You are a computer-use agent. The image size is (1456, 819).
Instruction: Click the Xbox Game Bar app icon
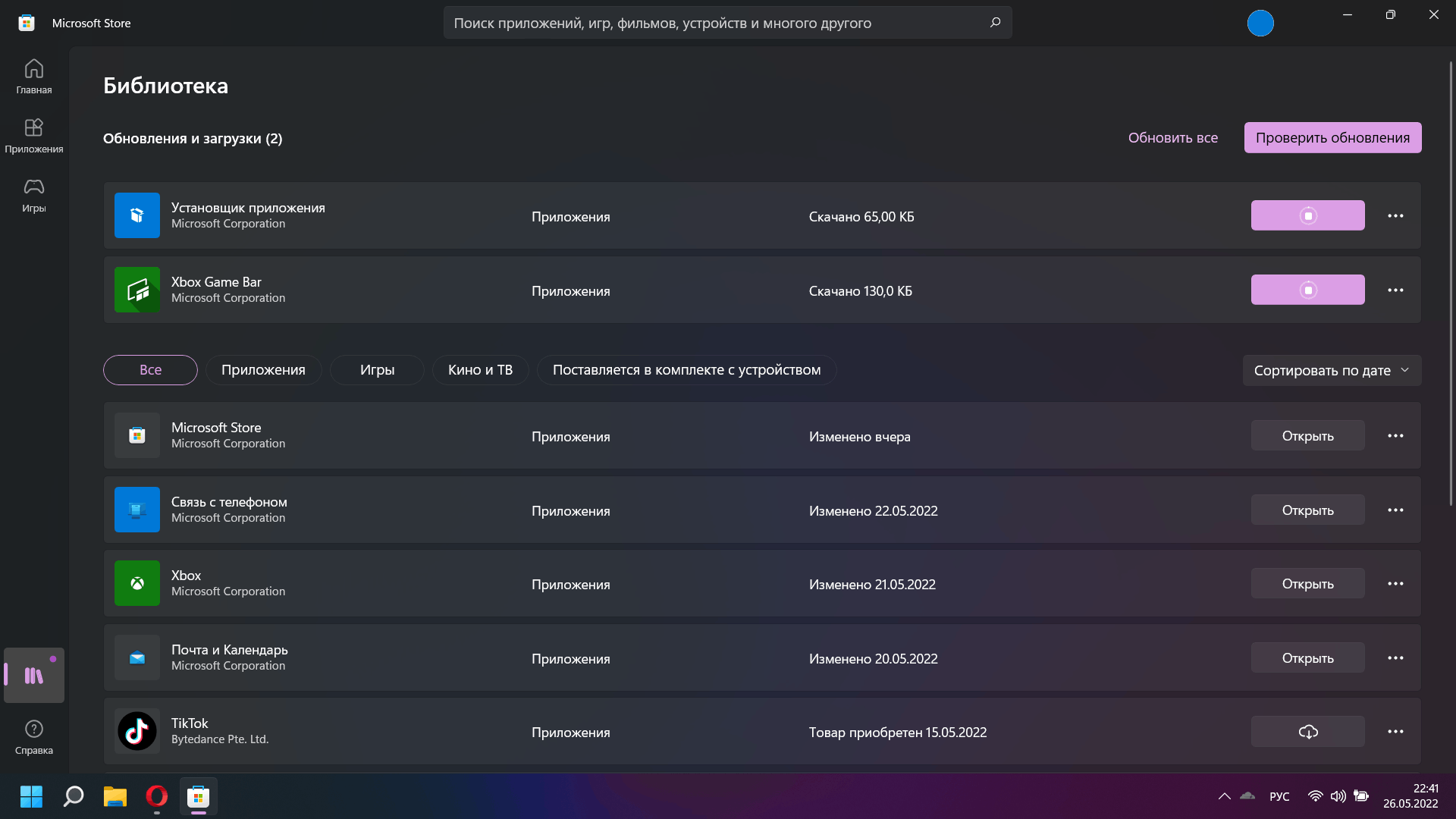(x=137, y=290)
